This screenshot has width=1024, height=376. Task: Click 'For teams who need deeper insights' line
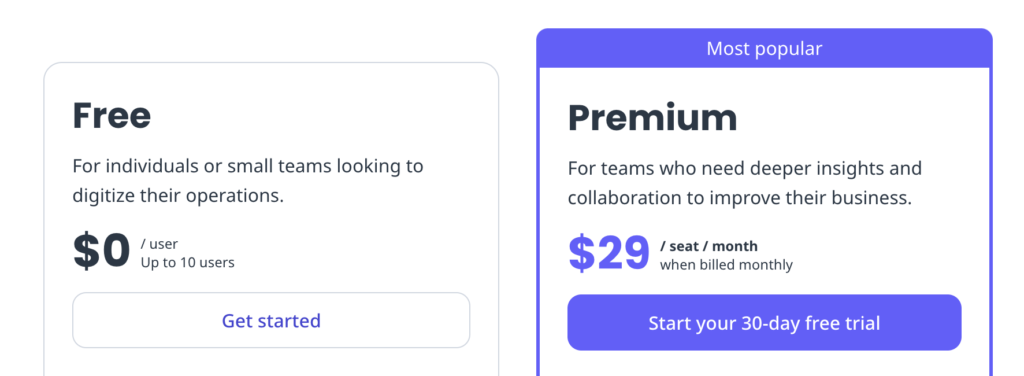[x=744, y=168]
